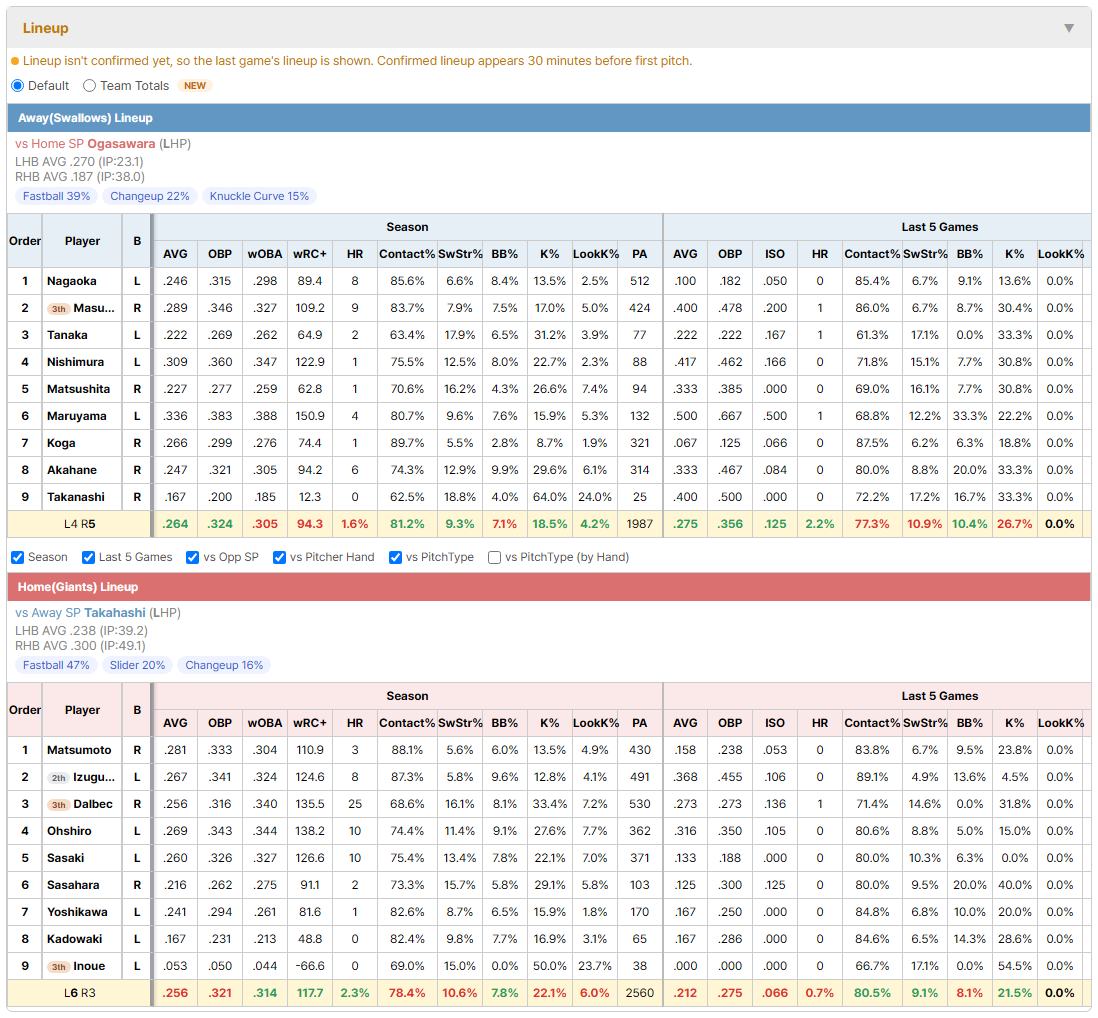This screenshot has width=1098, height=1018.
Task: Click the 3th badge next to Dalbec
Action: (x=59, y=804)
